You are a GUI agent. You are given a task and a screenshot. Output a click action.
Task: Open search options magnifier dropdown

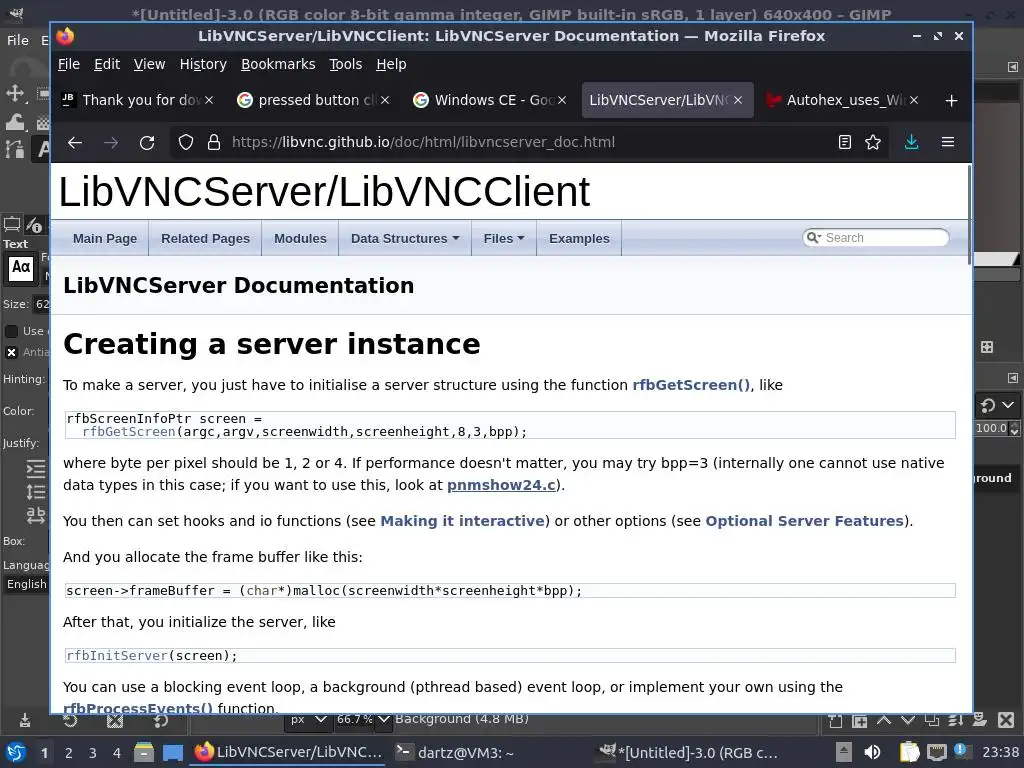pos(814,237)
